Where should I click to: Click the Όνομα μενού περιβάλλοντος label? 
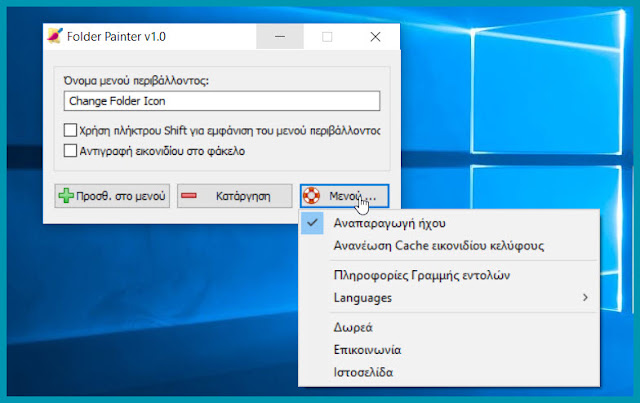pos(136,80)
